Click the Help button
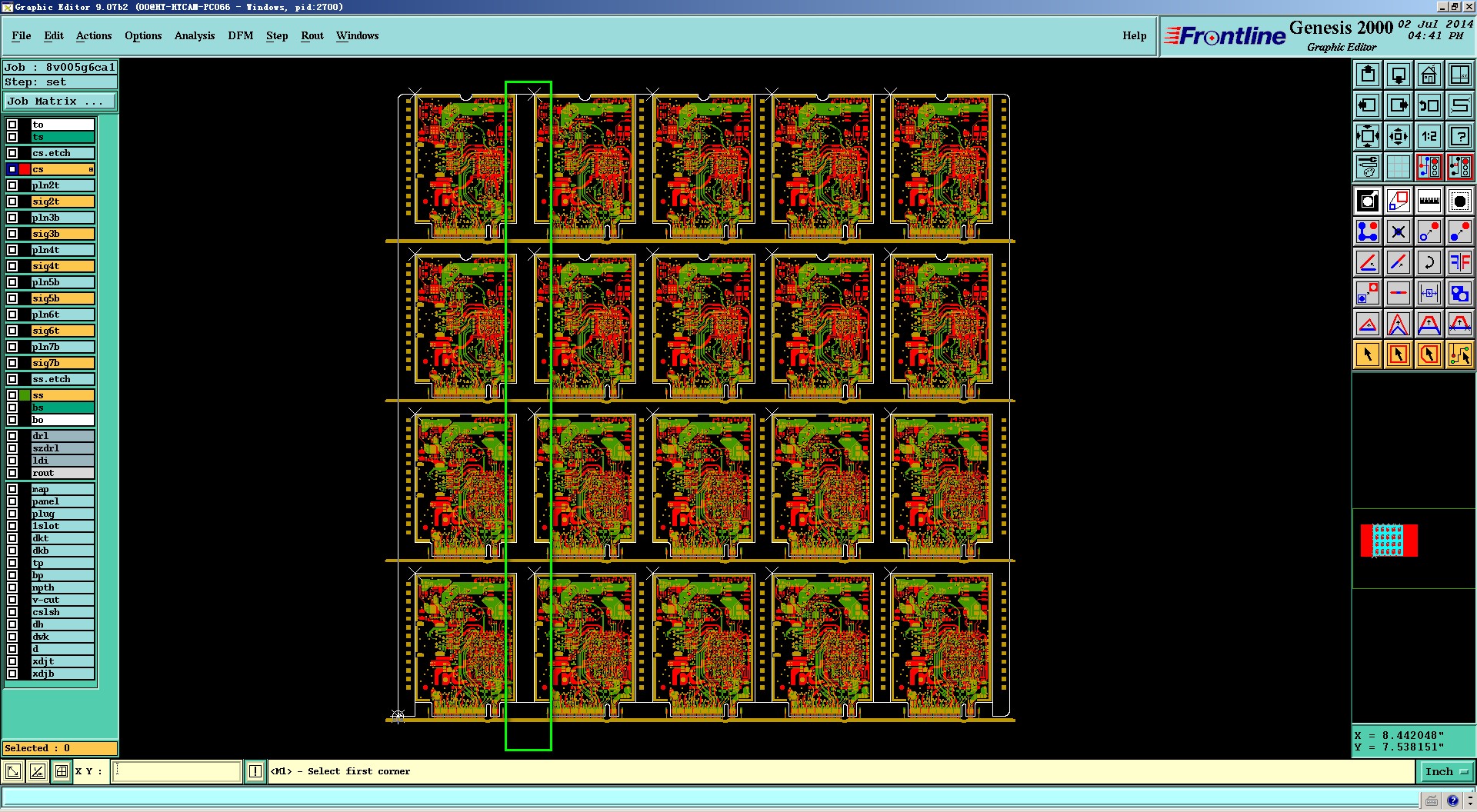Viewport: 1477px width, 812px height. [x=1135, y=35]
